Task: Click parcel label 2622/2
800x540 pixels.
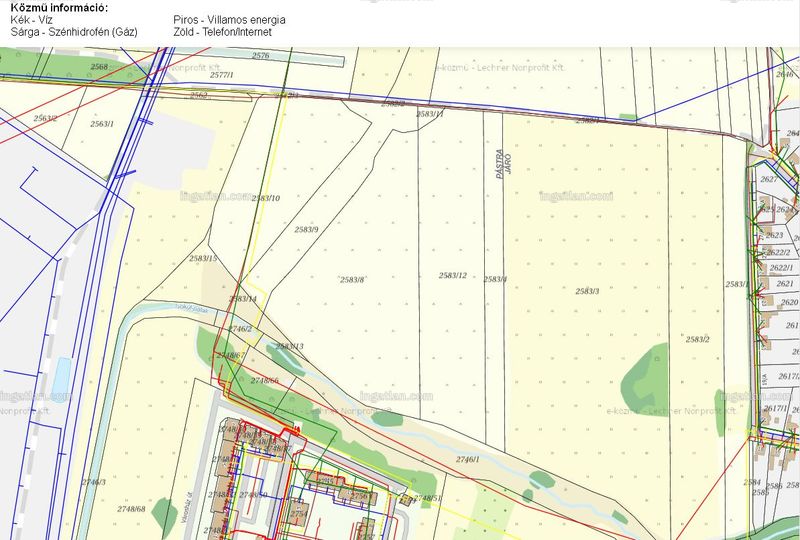Action: (x=779, y=253)
